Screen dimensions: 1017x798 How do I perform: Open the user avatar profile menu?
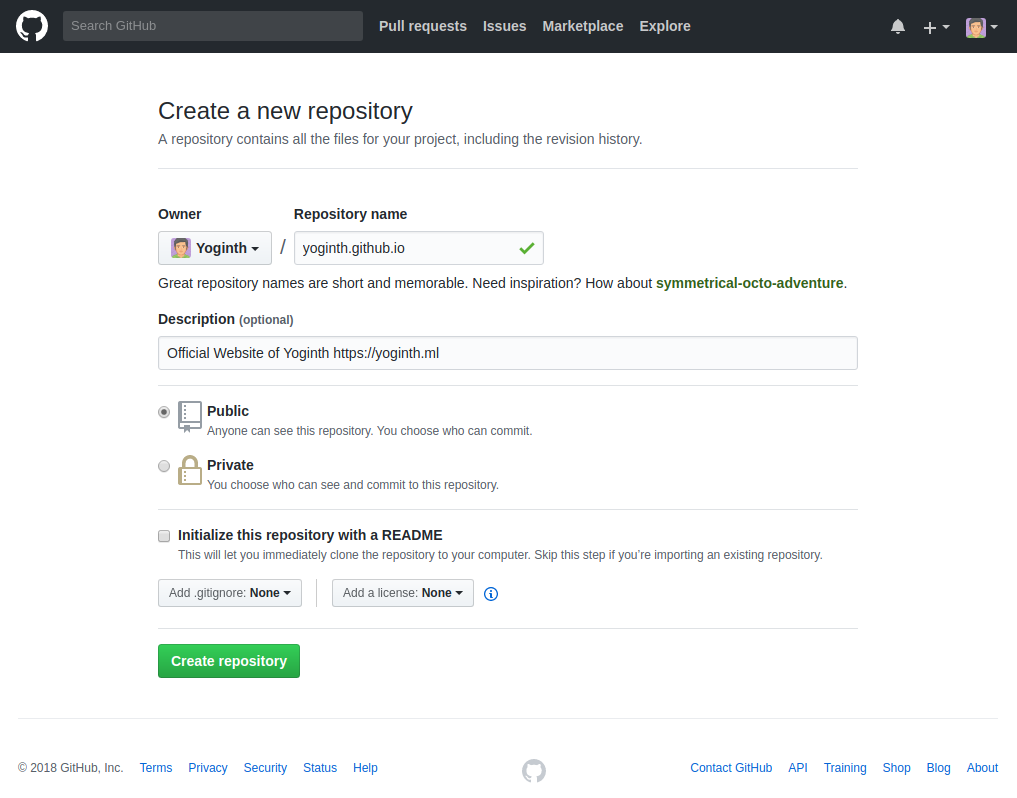981,27
